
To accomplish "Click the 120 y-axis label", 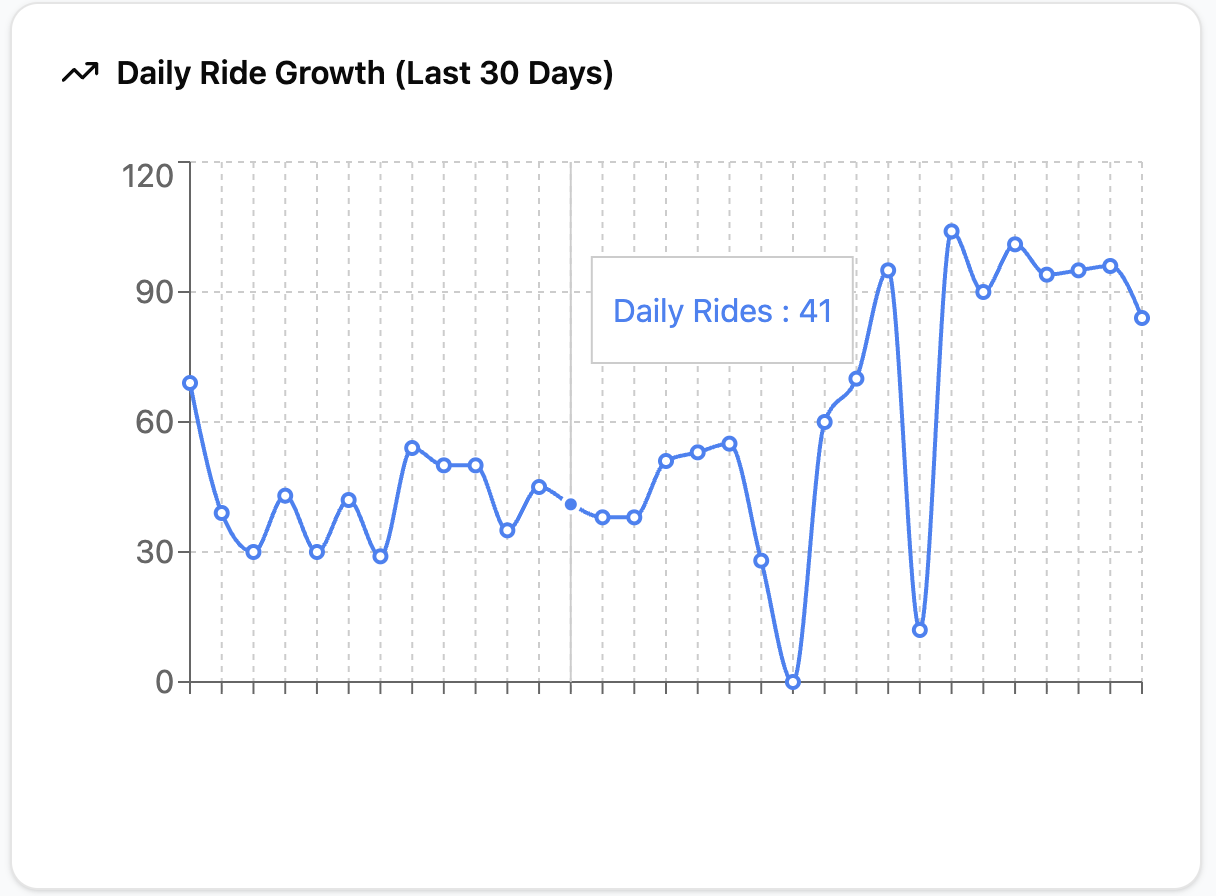I will tap(148, 176).
